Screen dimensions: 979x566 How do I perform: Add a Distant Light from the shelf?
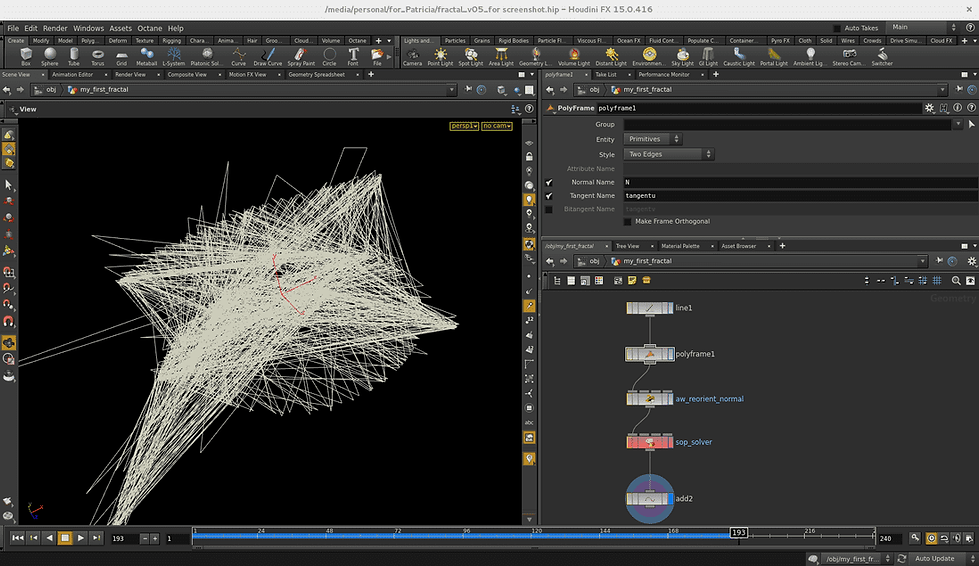click(611, 57)
